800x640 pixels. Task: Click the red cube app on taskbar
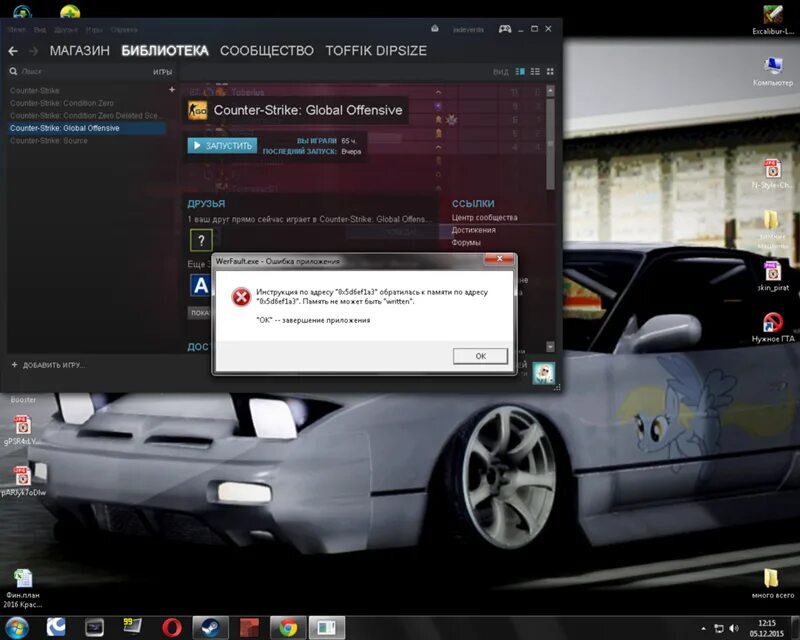[x=249, y=627]
